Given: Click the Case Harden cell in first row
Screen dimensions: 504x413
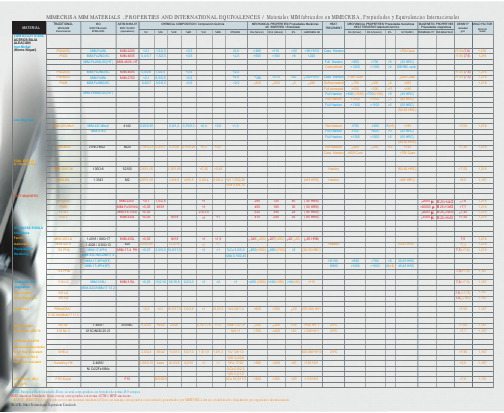Looking at the screenshot, I should 334,51.
